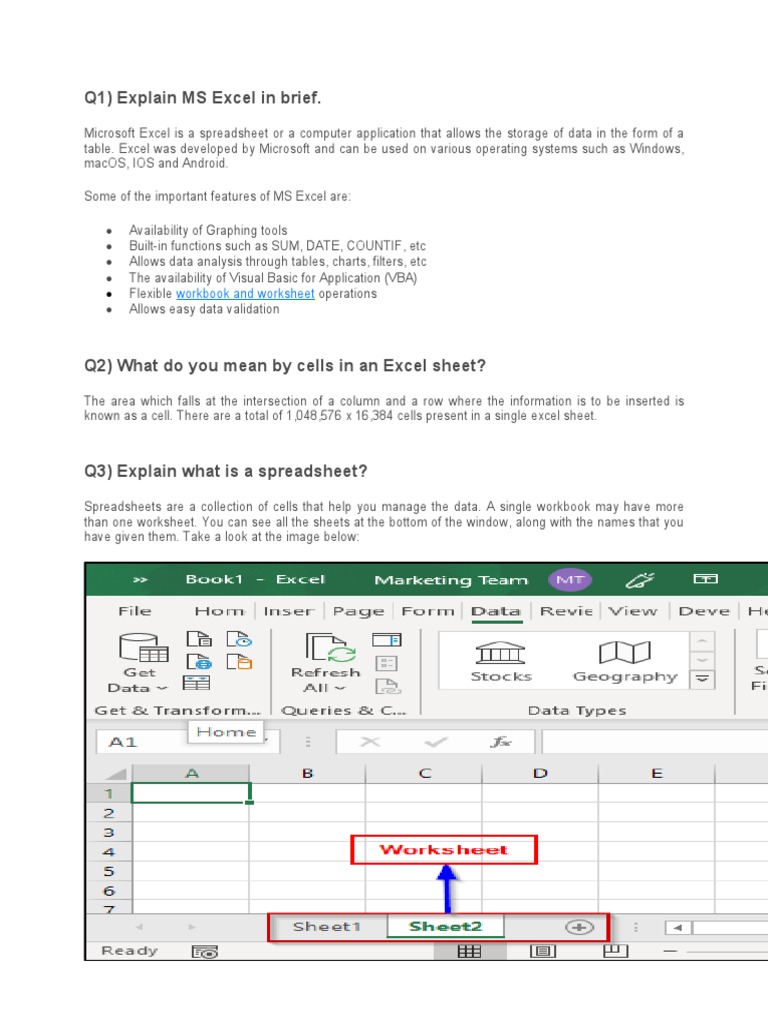Click next sheet navigation arrow

pyautogui.click(x=191, y=927)
